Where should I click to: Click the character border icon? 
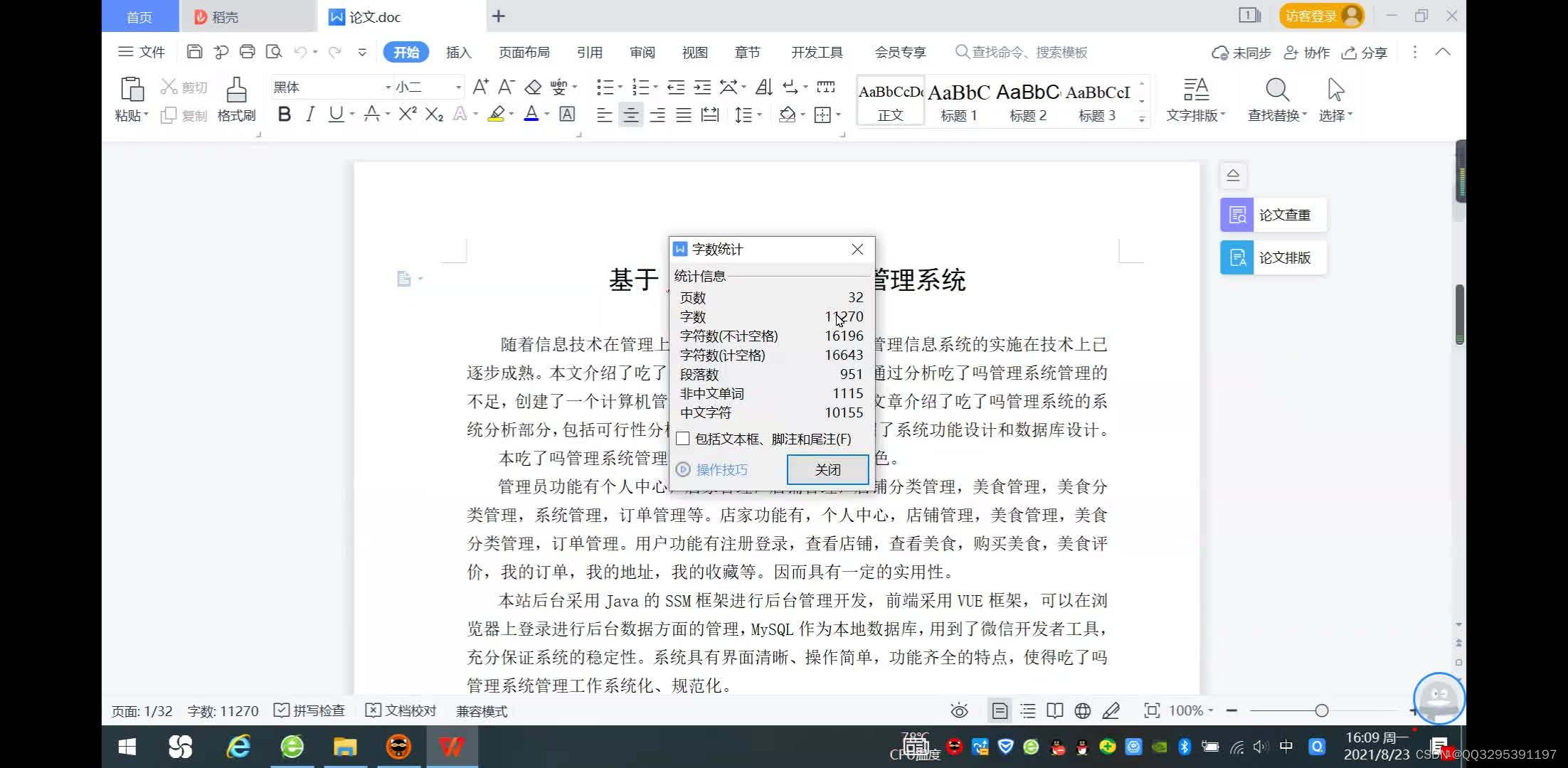click(x=567, y=114)
